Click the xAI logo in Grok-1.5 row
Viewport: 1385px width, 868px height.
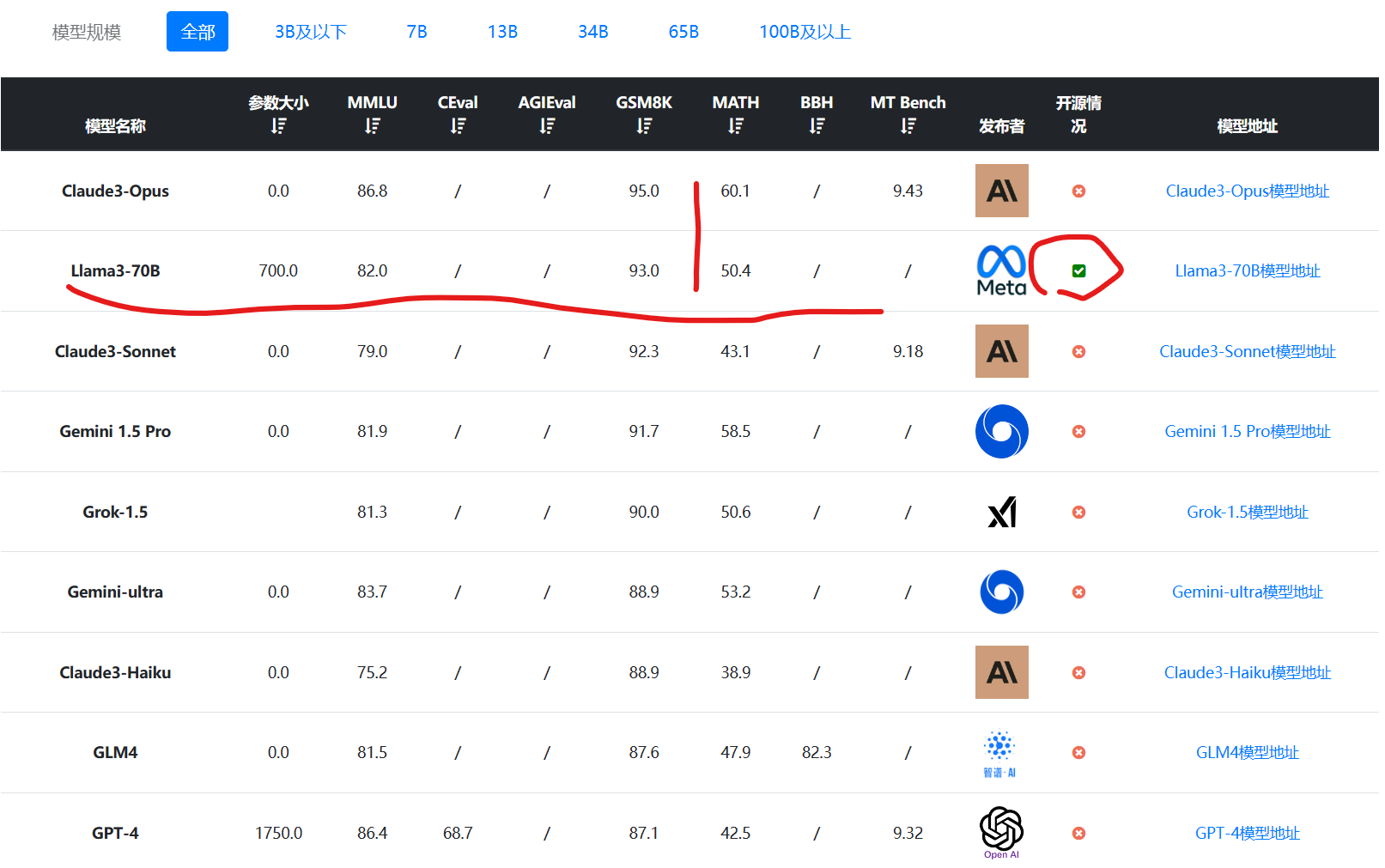[x=1001, y=512]
